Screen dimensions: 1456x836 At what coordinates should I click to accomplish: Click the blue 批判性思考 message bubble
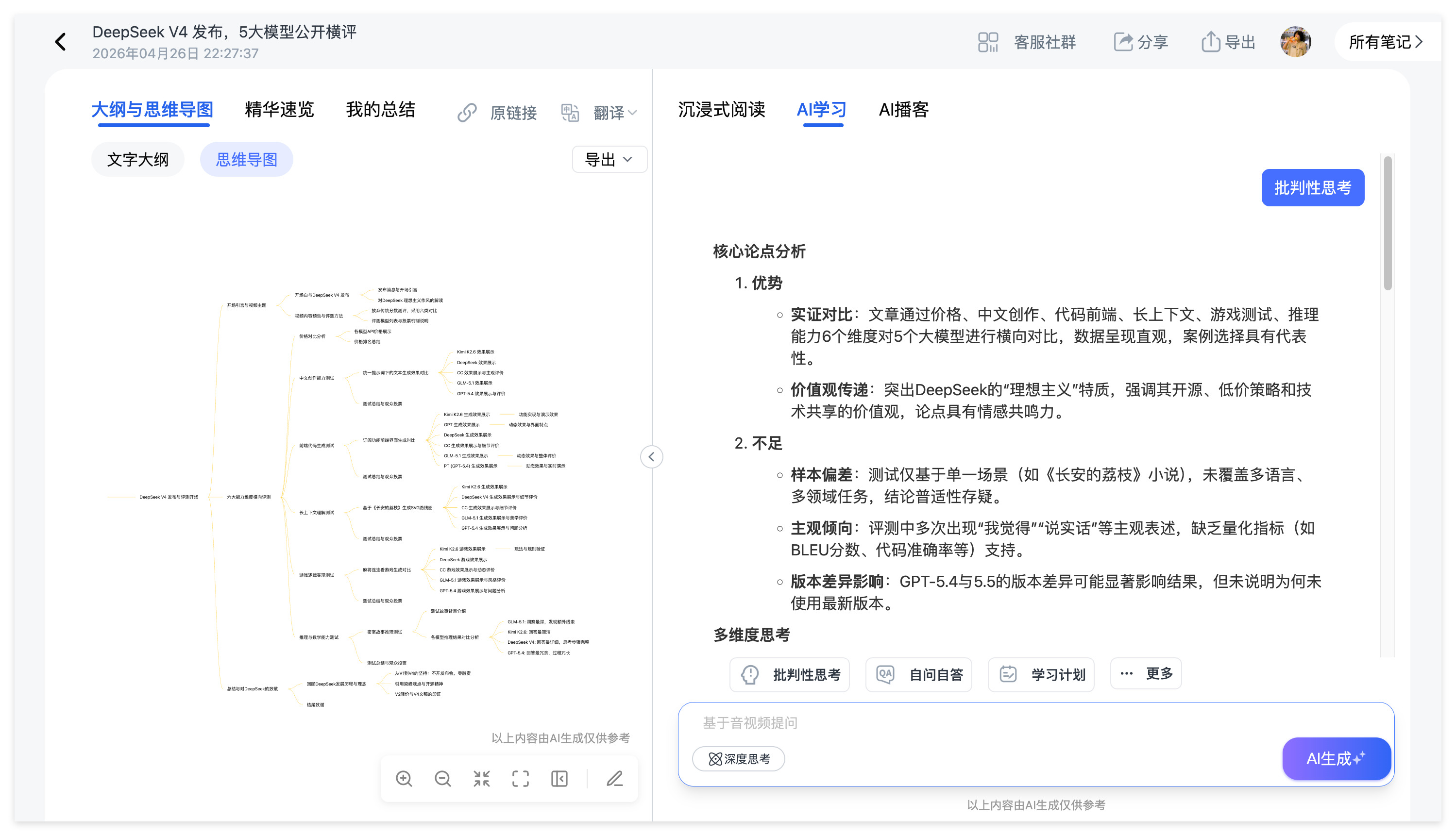[x=1313, y=188]
